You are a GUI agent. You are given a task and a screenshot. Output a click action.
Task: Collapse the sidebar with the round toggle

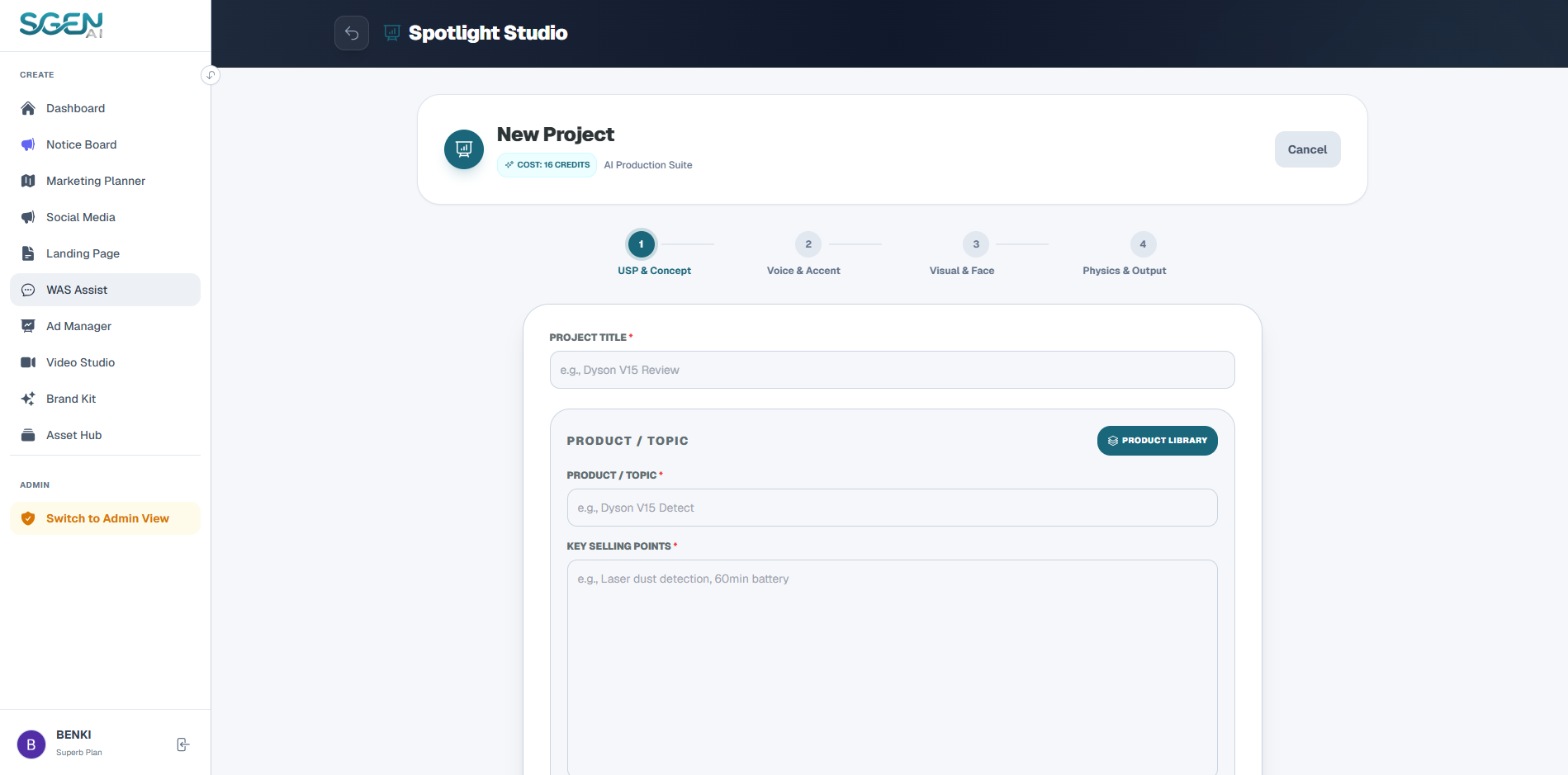211,75
